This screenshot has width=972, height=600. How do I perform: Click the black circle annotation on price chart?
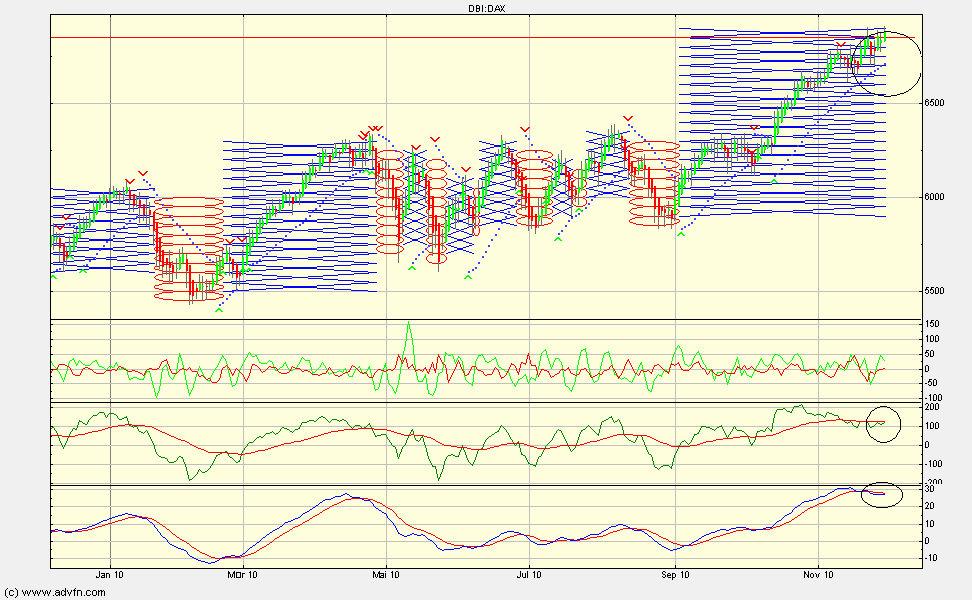(x=885, y=63)
